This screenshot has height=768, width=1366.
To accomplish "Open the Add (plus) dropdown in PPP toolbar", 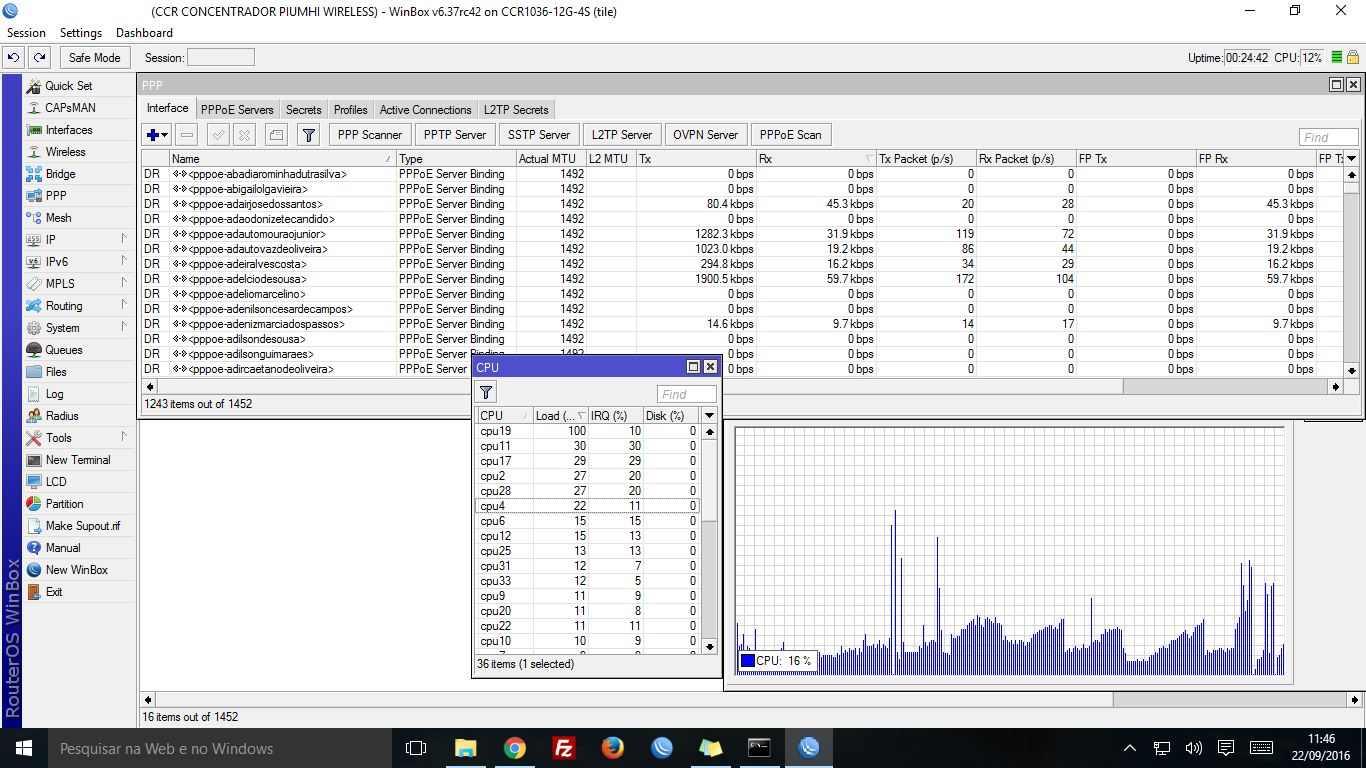I will [x=157, y=135].
